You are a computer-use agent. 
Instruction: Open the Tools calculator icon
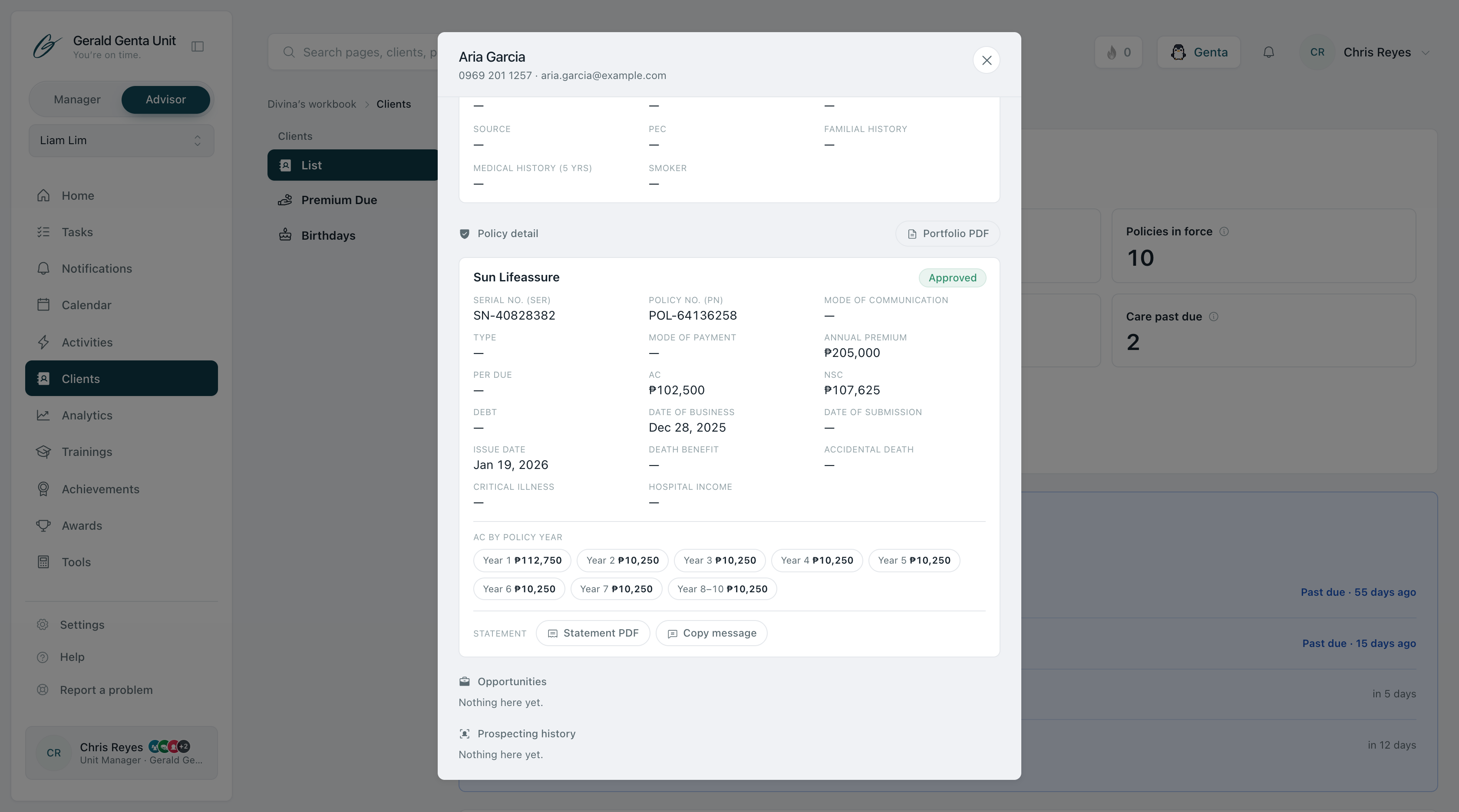pos(43,562)
